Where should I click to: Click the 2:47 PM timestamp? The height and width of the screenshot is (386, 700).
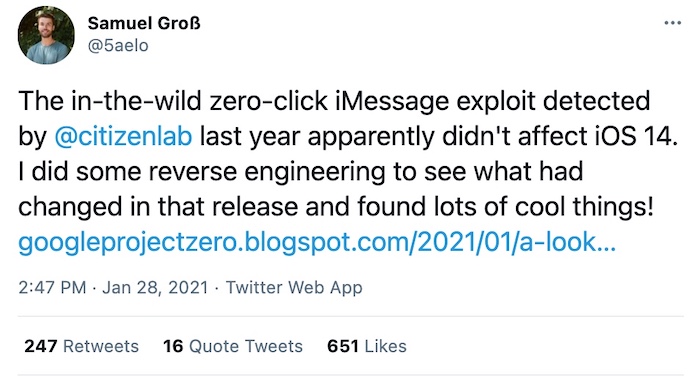tap(52, 287)
